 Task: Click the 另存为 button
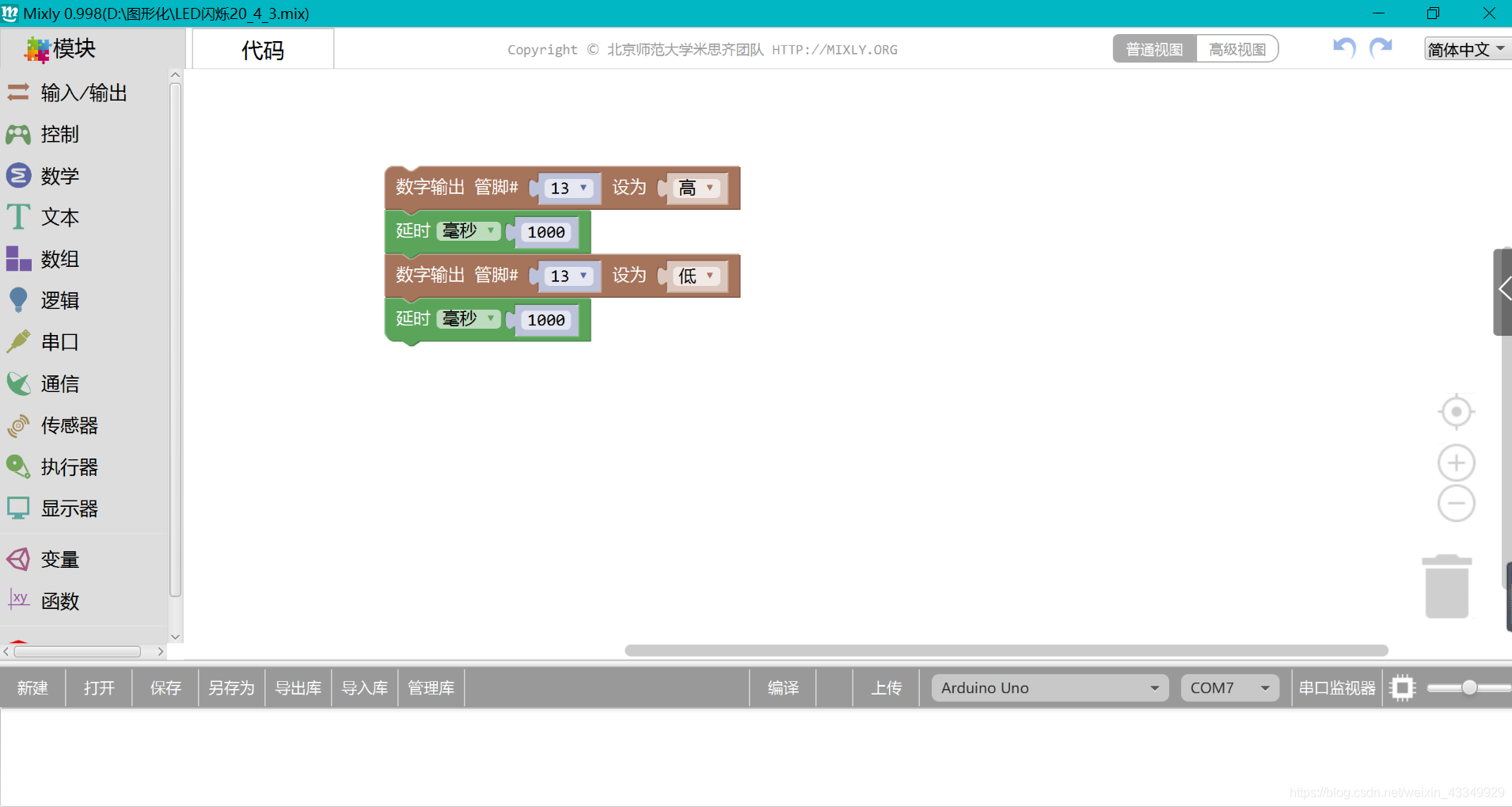[231, 687]
